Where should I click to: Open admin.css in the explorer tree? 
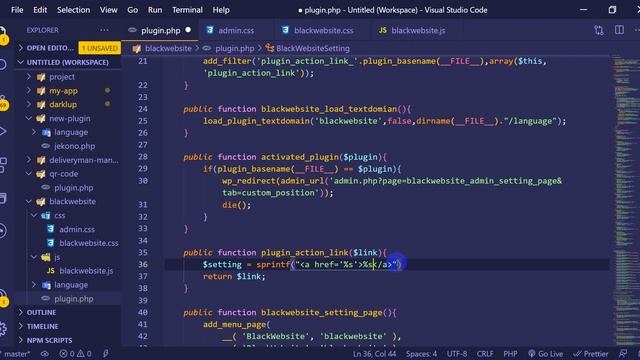coord(77,229)
